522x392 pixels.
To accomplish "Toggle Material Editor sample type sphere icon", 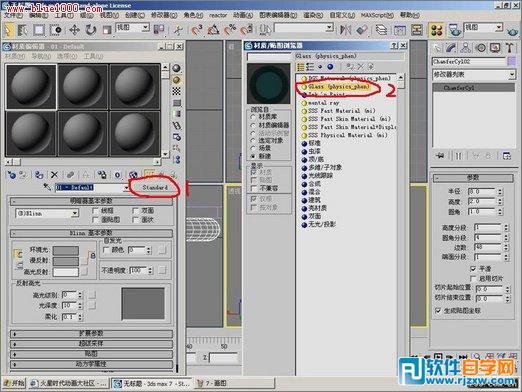I will (x=176, y=68).
